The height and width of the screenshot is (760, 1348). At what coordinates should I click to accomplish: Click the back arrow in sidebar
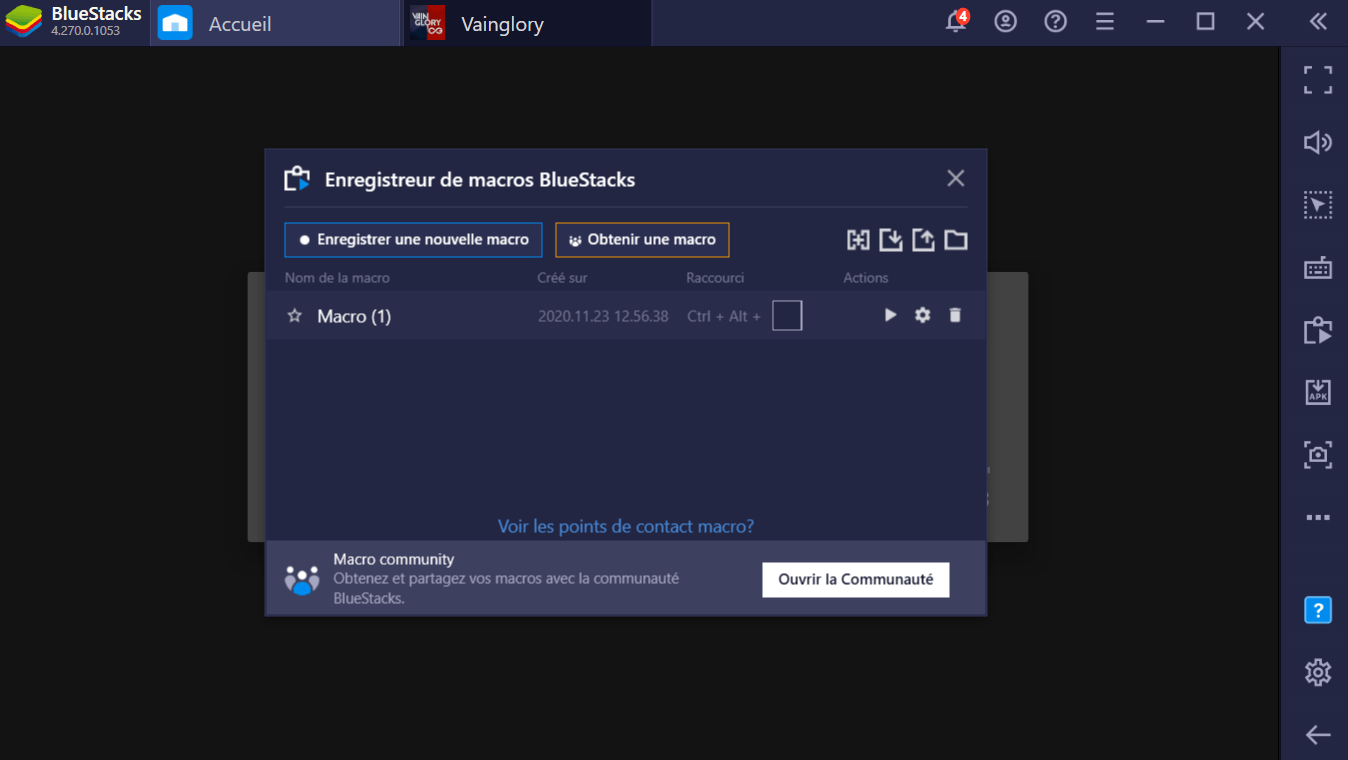coord(1318,735)
